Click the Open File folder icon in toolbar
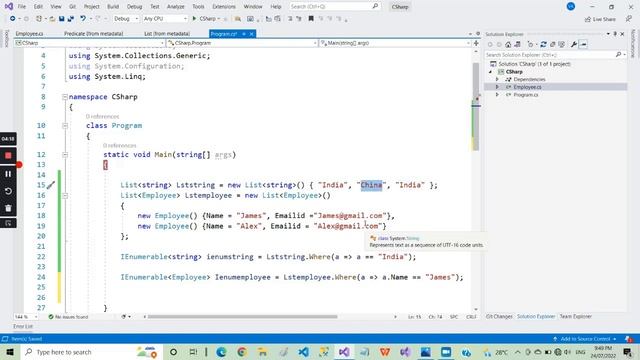This screenshot has width=640, height=360. pyautogui.click(x=52, y=19)
